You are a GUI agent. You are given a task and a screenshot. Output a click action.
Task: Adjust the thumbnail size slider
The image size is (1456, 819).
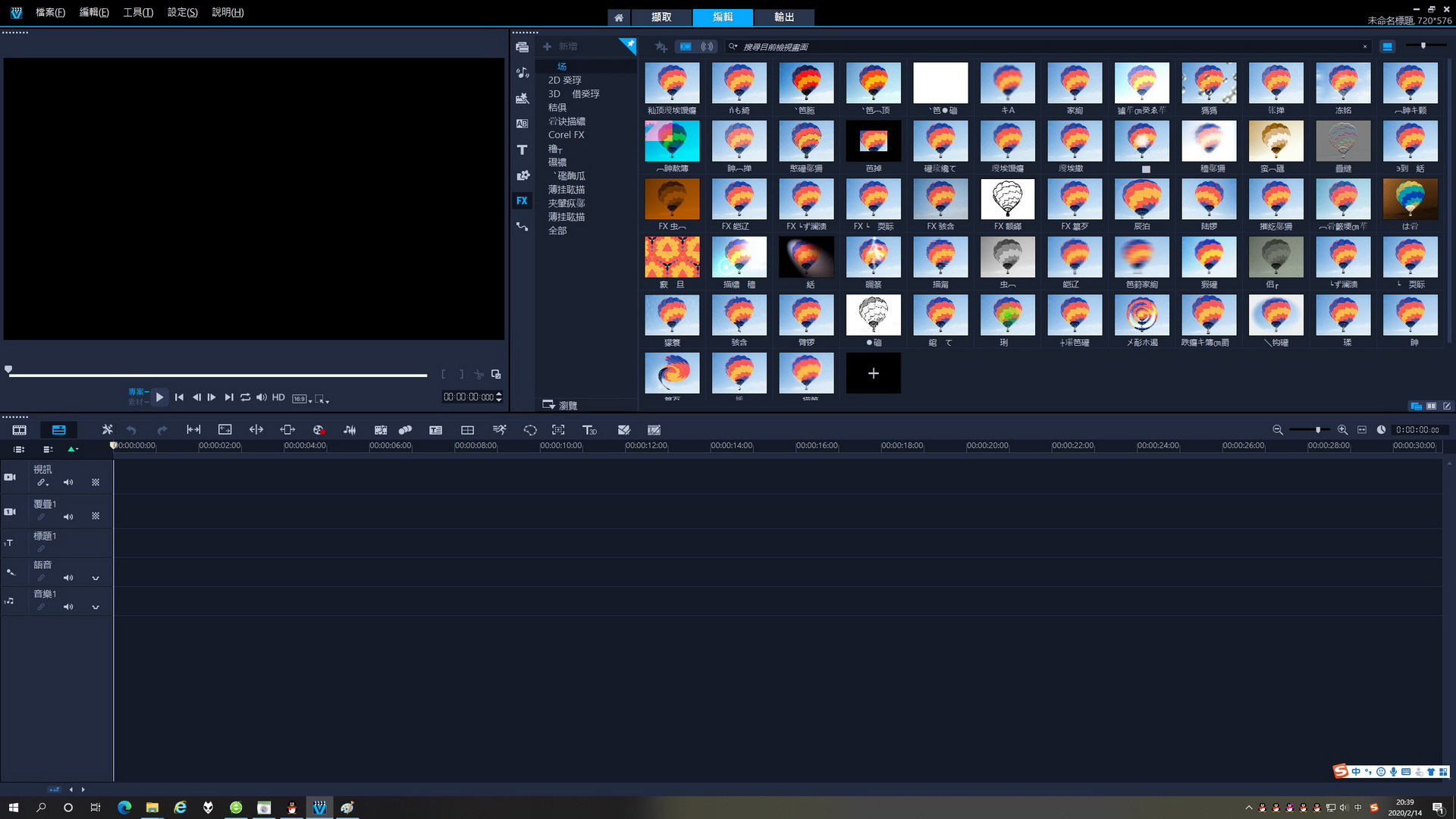[1423, 46]
